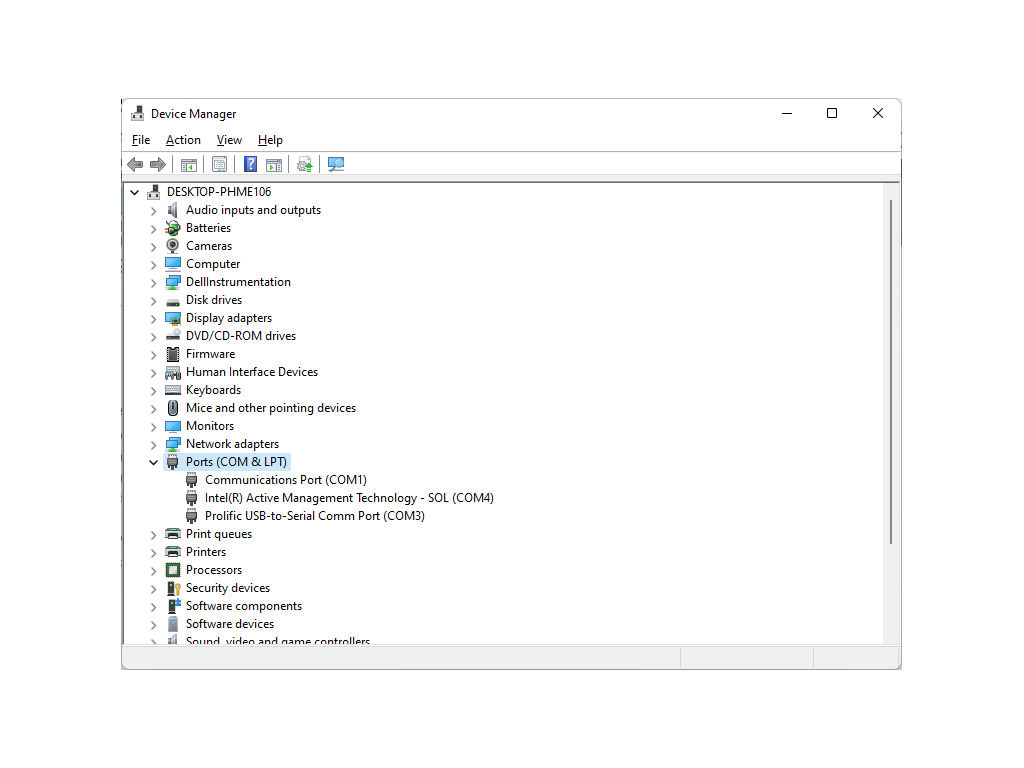Select the DESKTOP-PHME106 label
The width and height of the screenshot is (1024, 768).
click(219, 192)
